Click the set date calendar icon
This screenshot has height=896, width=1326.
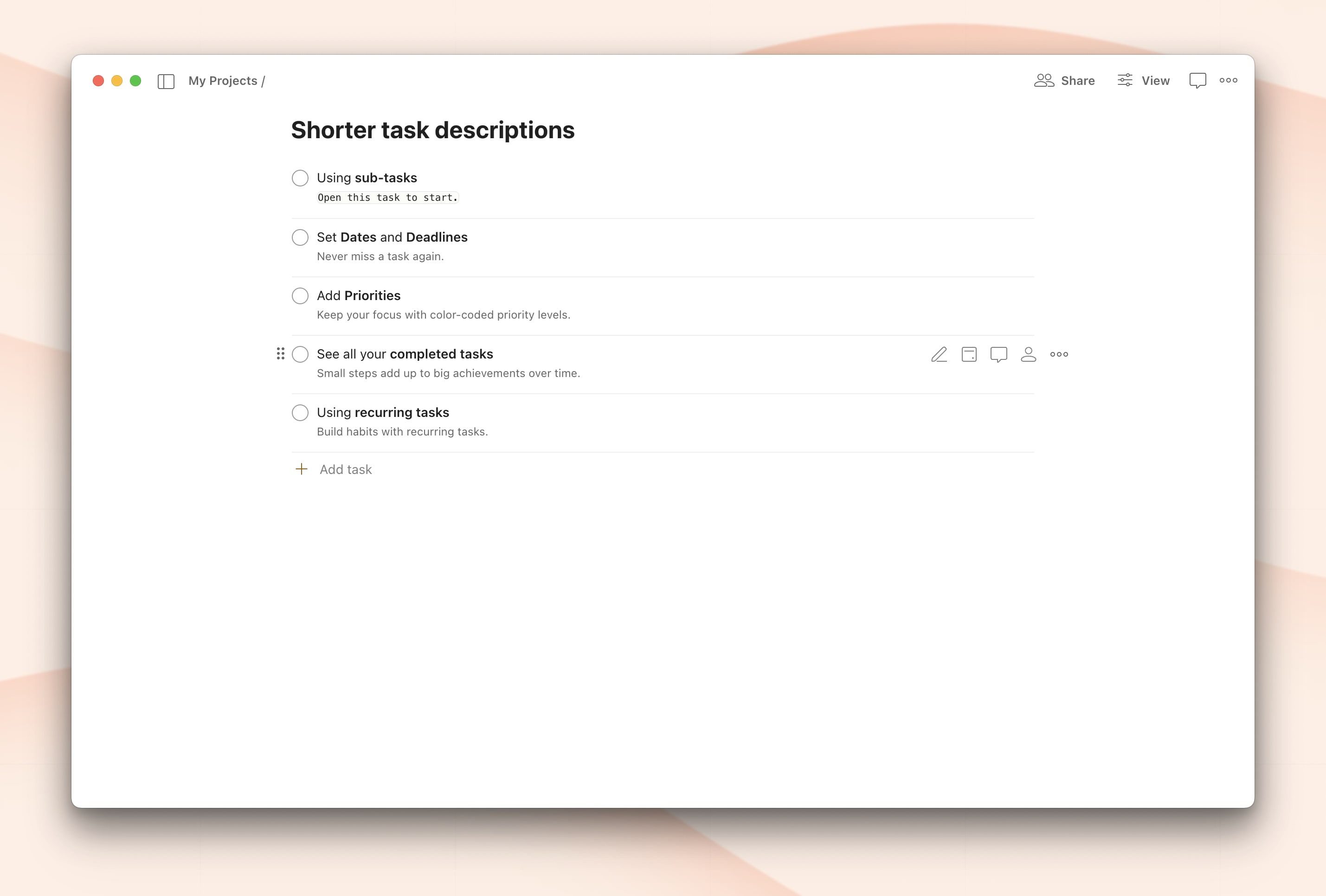click(969, 354)
